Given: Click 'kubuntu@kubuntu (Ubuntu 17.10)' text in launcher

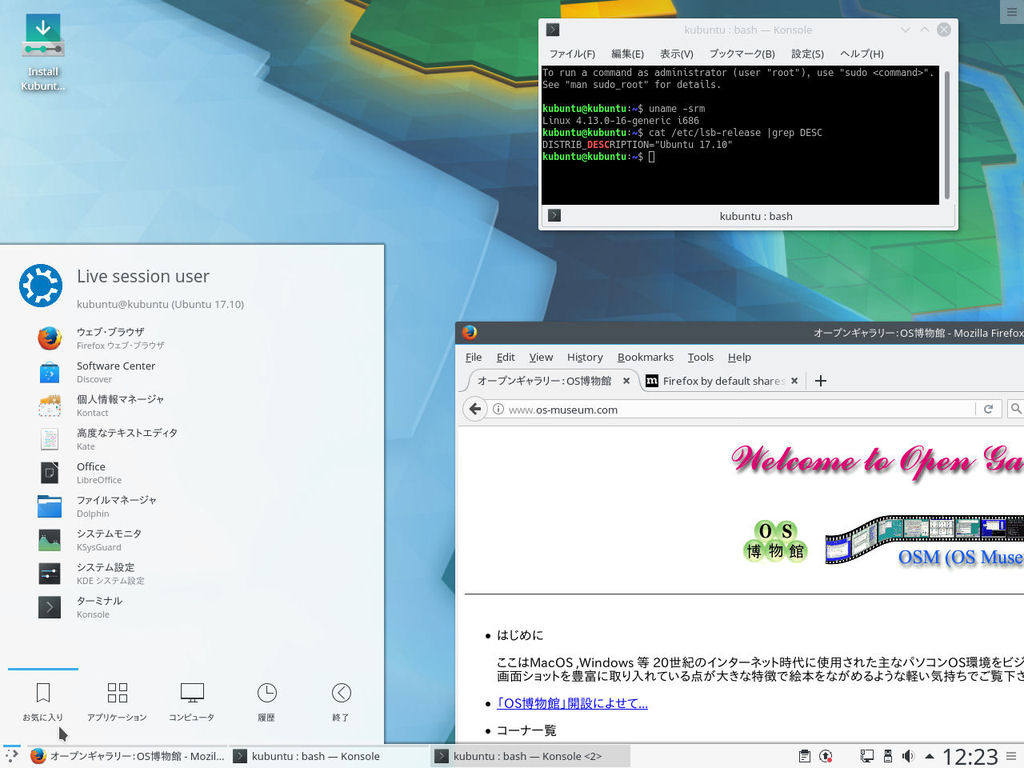Looking at the screenshot, I should pos(160,304).
